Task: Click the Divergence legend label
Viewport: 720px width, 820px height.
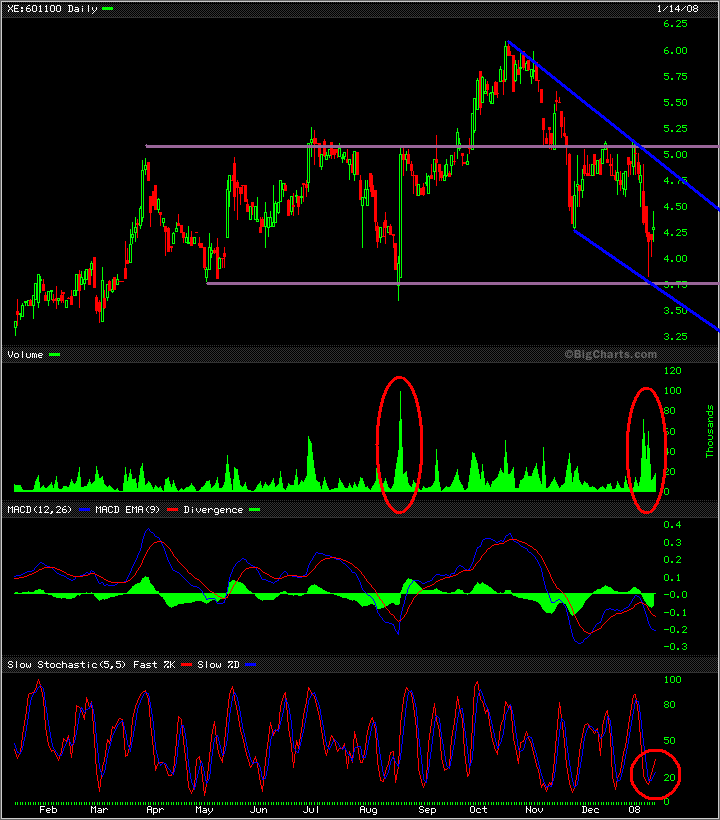Action: 212,510
